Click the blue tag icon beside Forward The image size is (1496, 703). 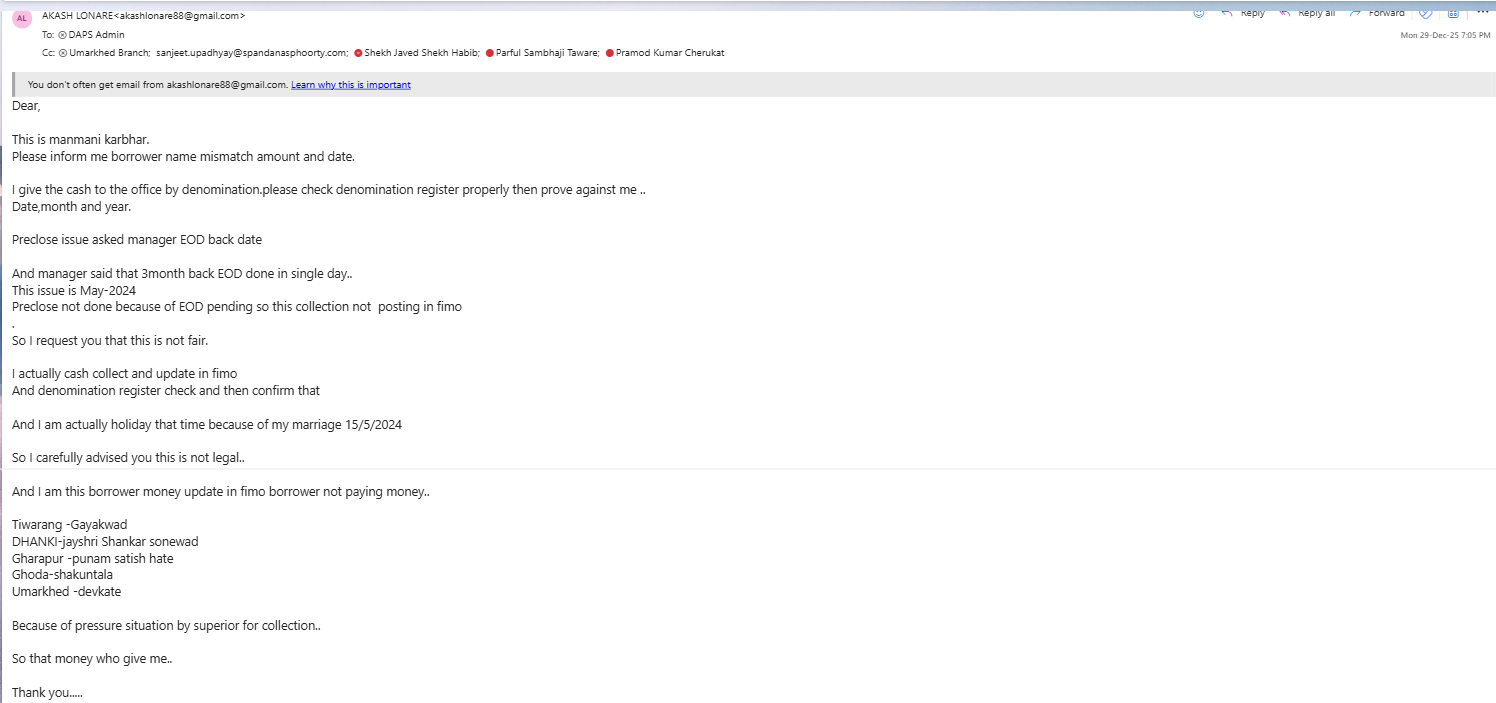click(x=1425, y=13)
